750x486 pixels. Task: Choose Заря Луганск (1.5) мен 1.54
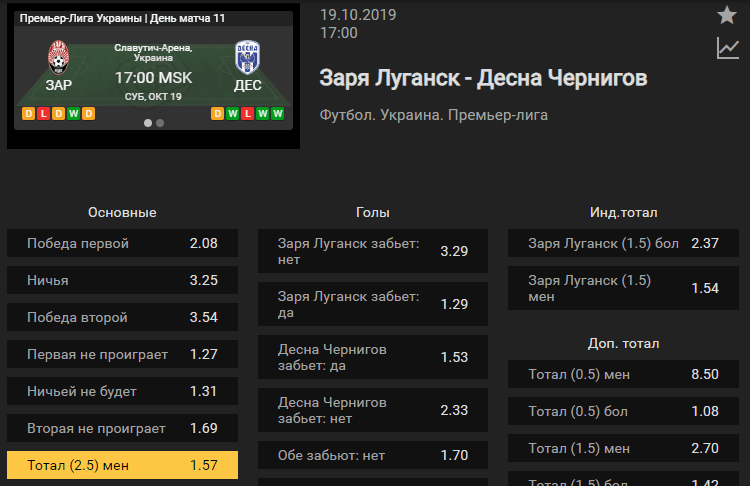[x=623, y=288]
